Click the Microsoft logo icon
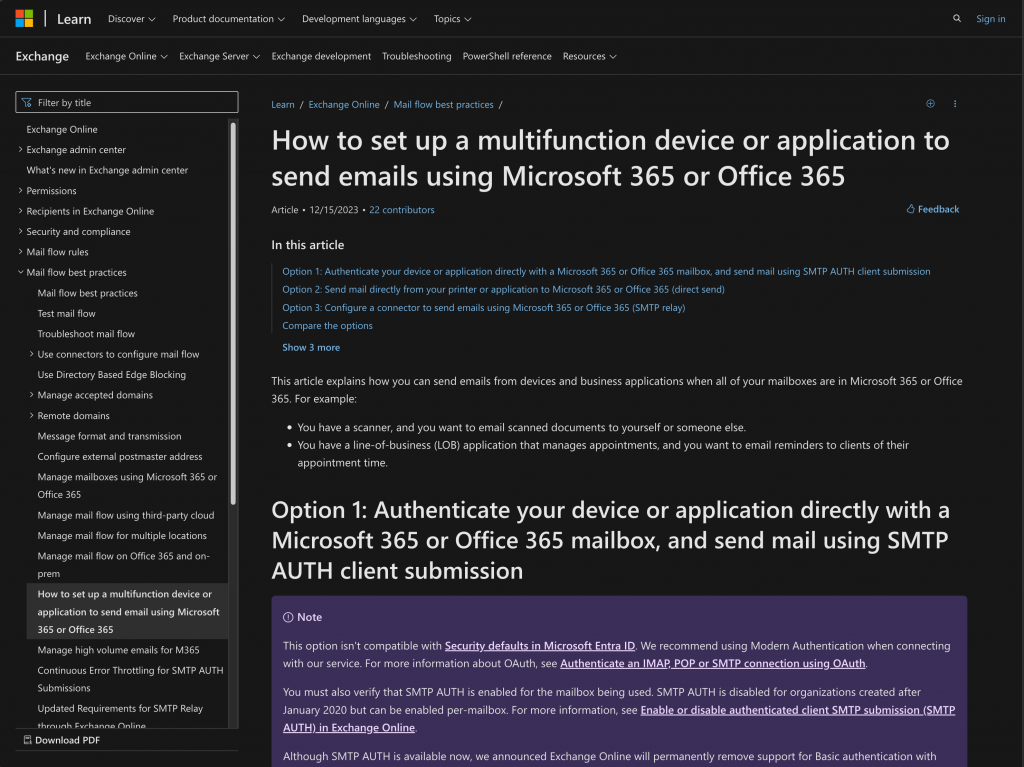The height and width of the screenshot is (767, 1024). point(24,18)
